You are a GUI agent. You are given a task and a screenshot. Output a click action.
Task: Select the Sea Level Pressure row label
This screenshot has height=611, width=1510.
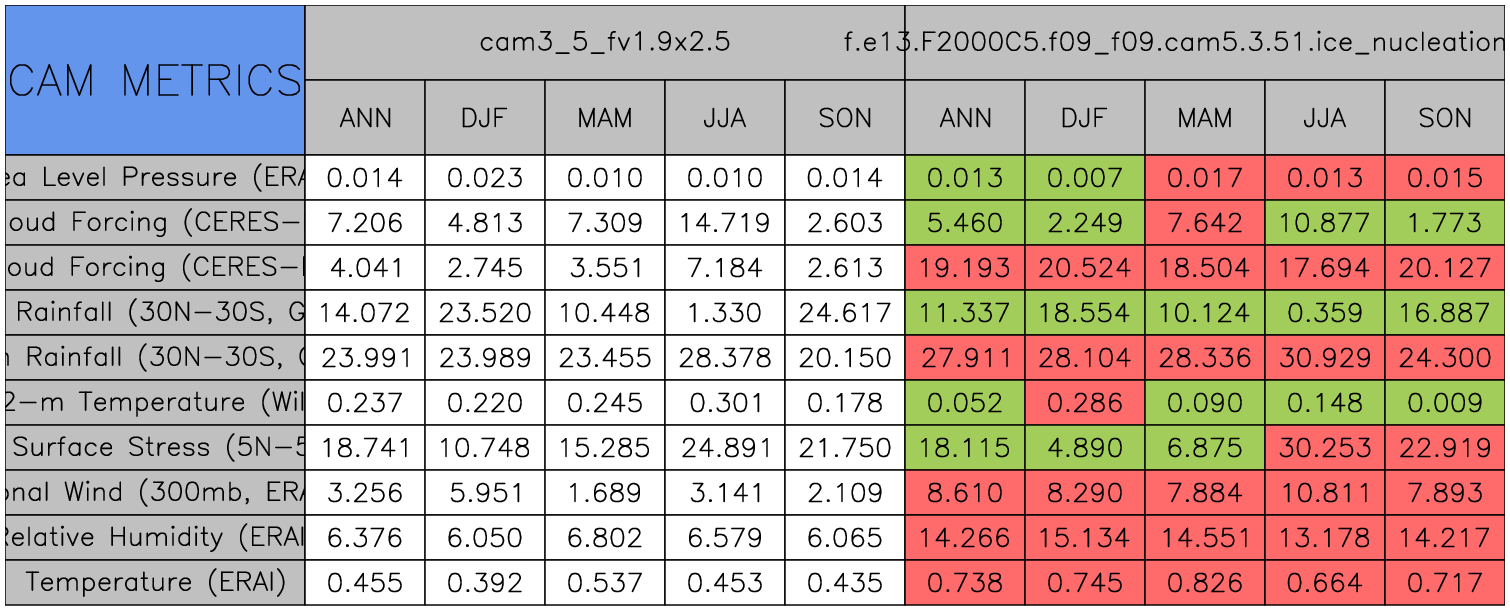tap(155, 178)
